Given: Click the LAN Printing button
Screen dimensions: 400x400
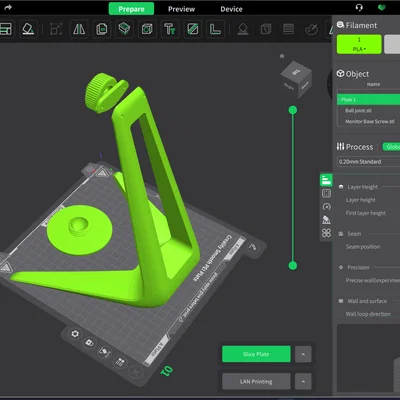Looking at the screenshot, I should (x=256, y=381).
